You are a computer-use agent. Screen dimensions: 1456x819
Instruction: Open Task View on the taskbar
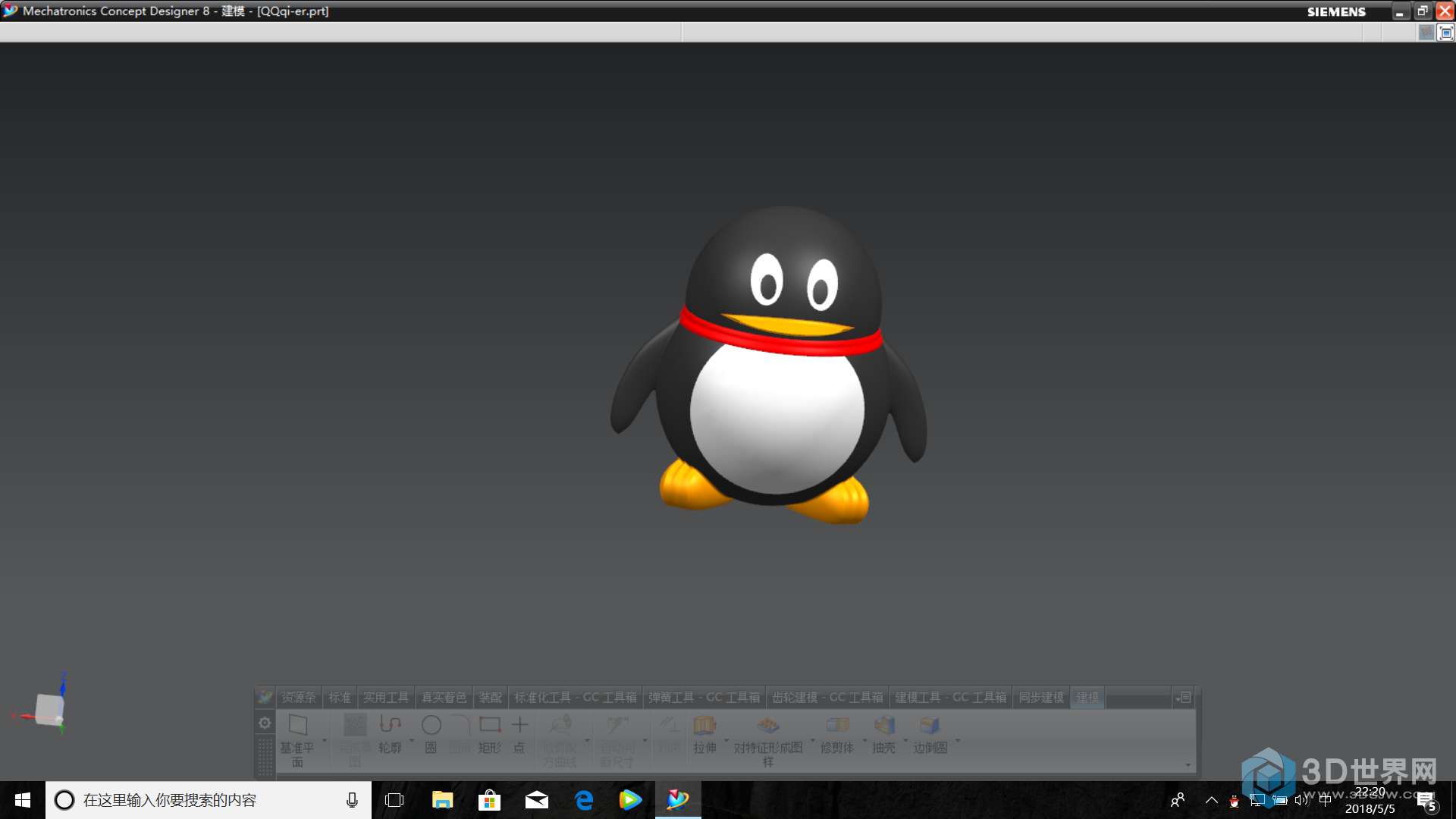click(x=394, y=800)
